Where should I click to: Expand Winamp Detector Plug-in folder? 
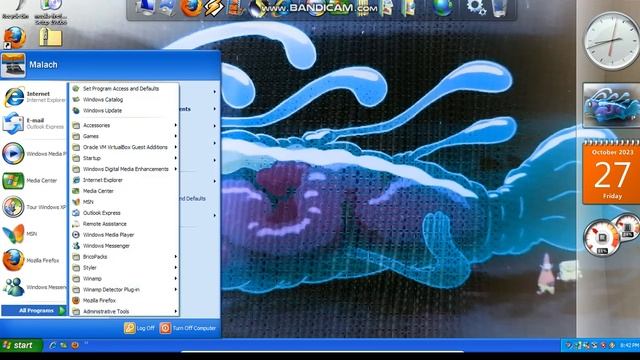(124, 289)
